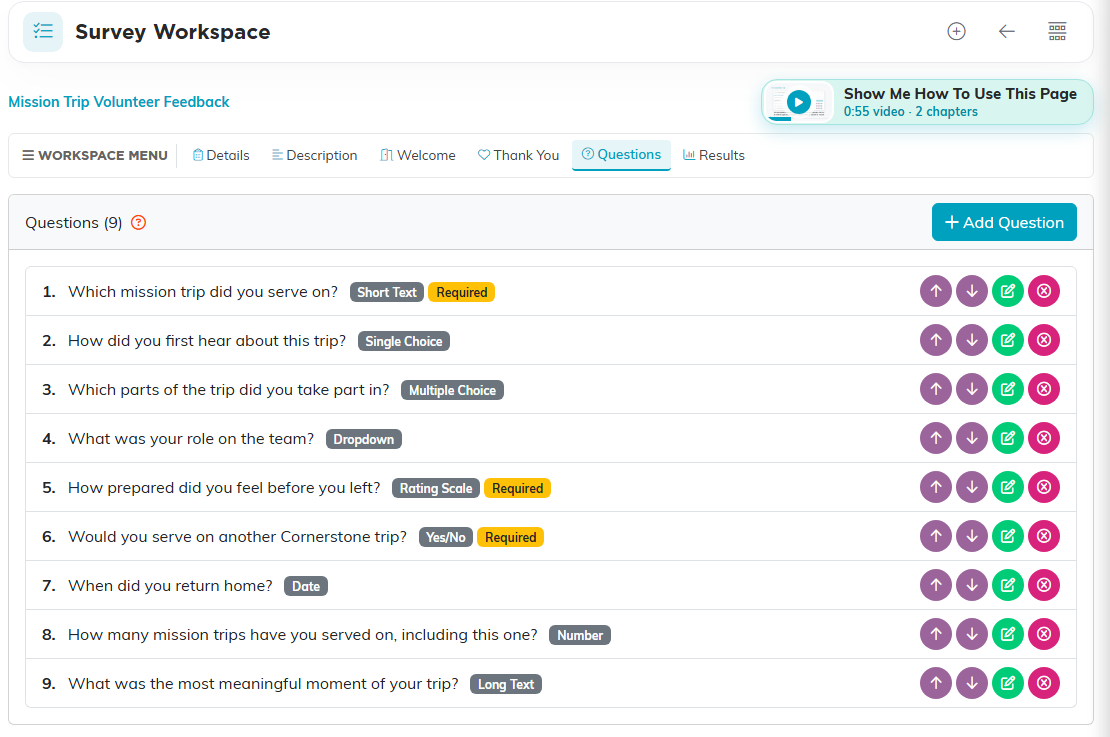Click the Number badge on question 8

(580, 635)
